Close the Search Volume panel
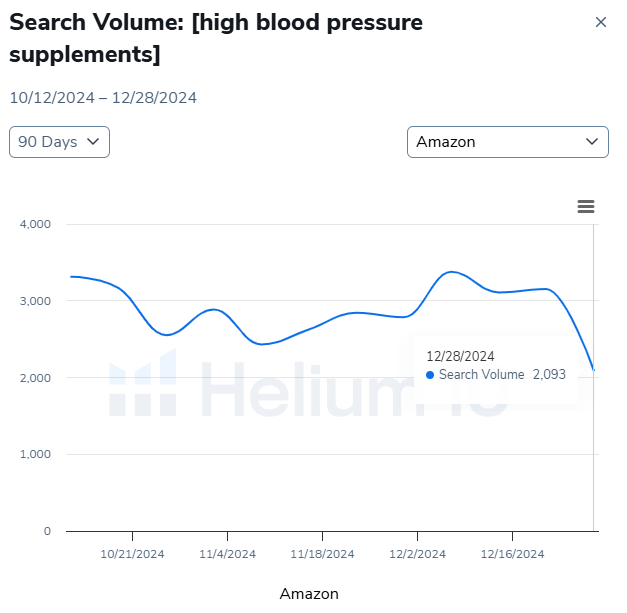Screen dimensions: 627x613 601,22
